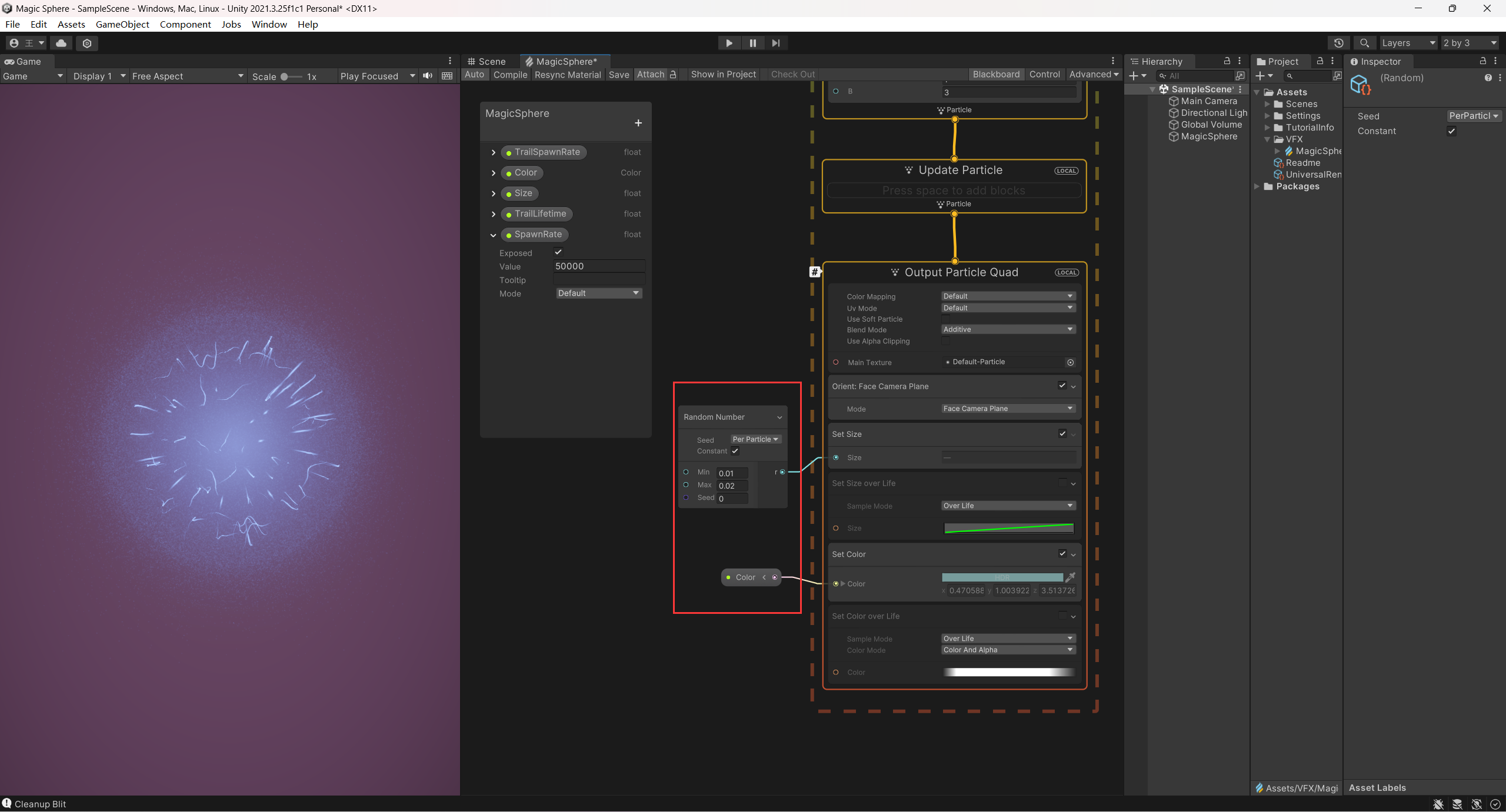Expand the TrailSpawnRate property
The image size is (1506, 812).
pyautogui.click(x=494, y=152)
